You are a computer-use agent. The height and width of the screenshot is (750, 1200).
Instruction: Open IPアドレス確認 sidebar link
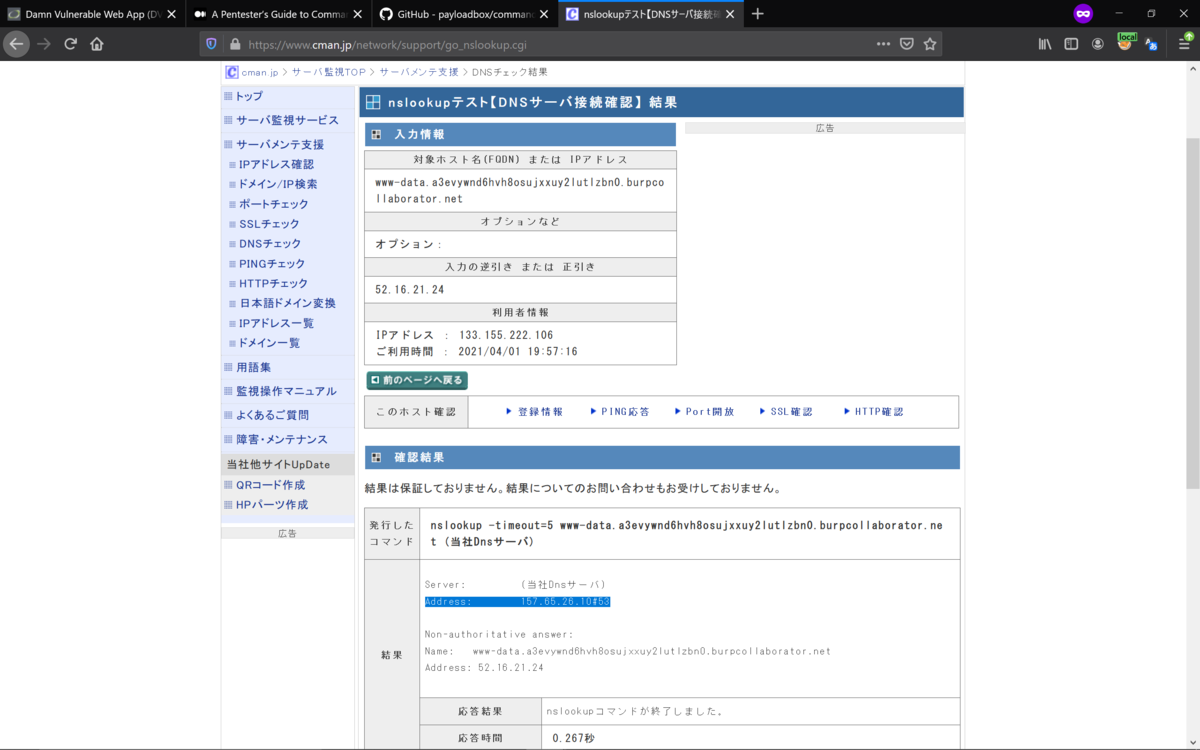pyautogui.click(x=276, y=164)
